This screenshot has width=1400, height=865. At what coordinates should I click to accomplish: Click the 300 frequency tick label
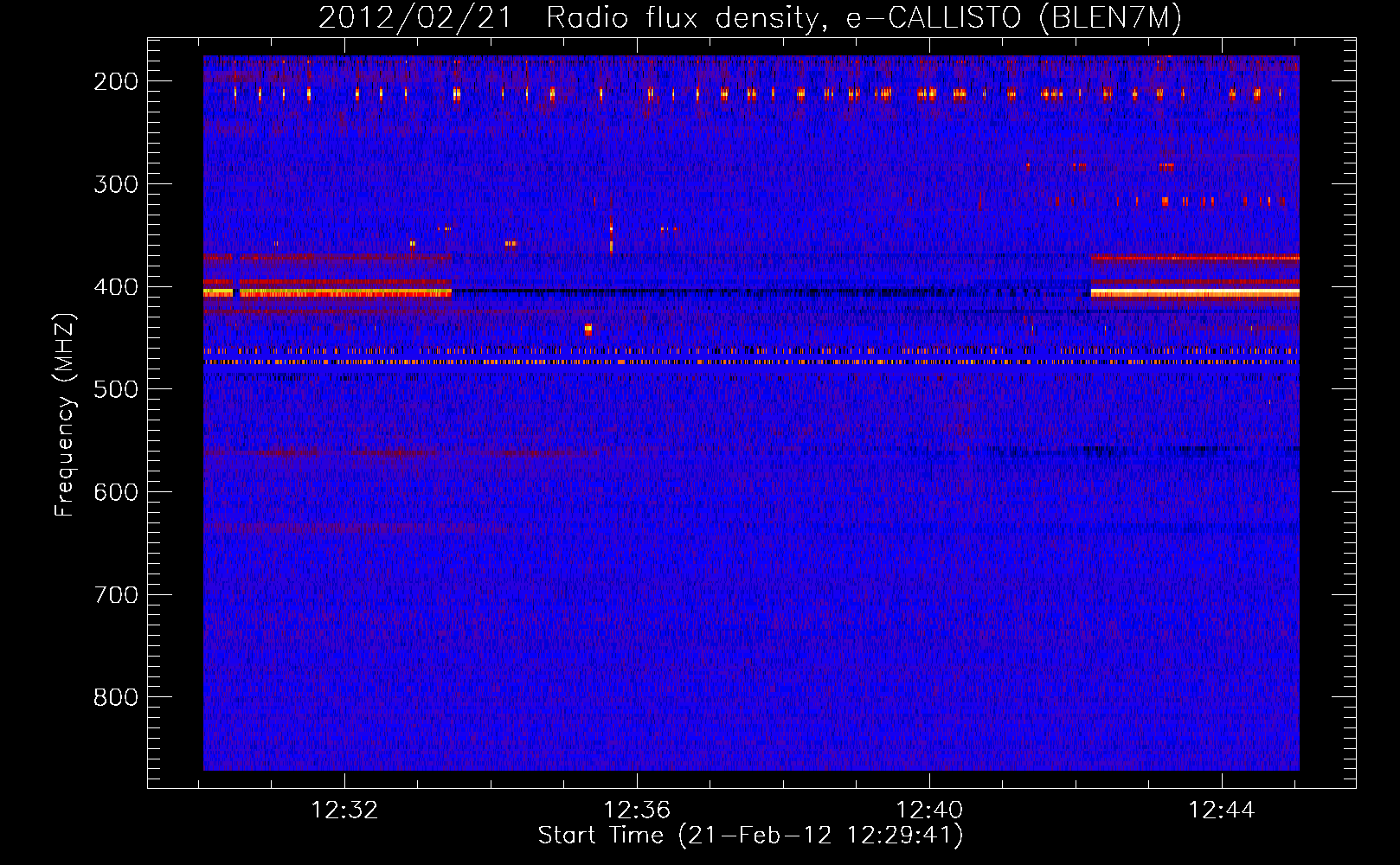click(116, 184)
